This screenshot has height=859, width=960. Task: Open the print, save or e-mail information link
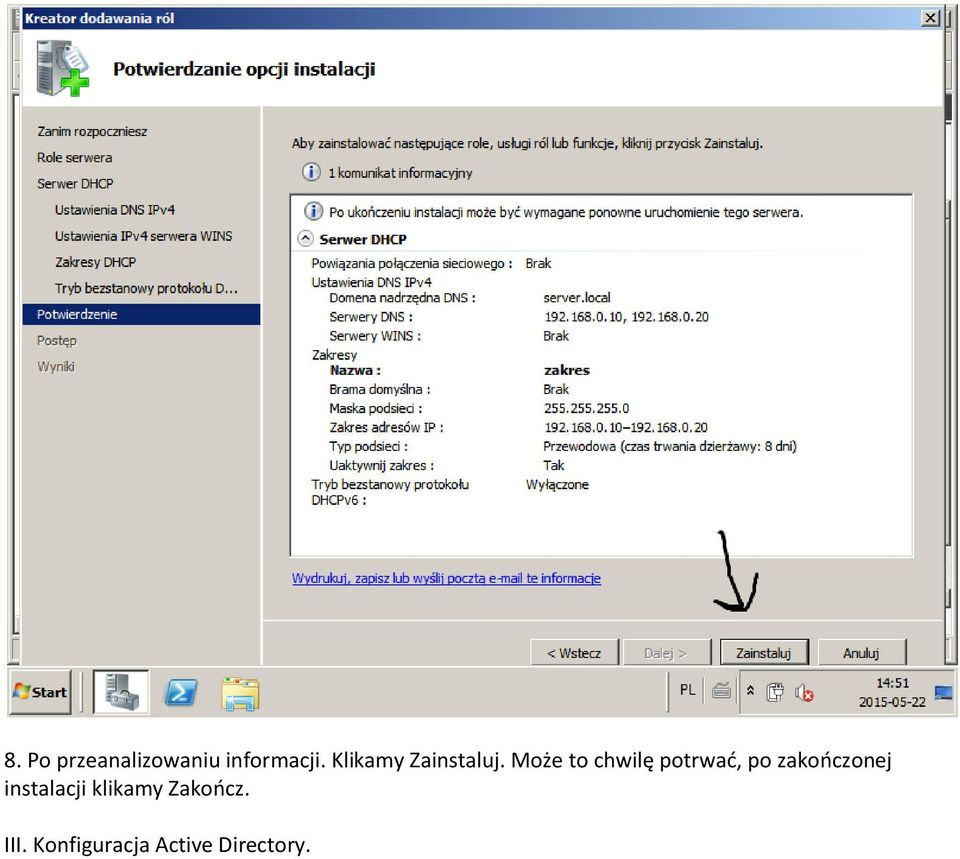446,578
